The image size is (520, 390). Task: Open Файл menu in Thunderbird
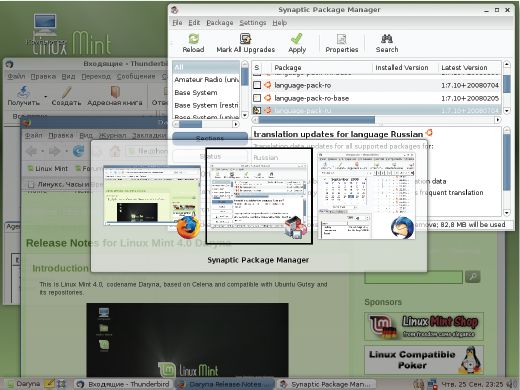pyautogui.click(x=16, y=76)
